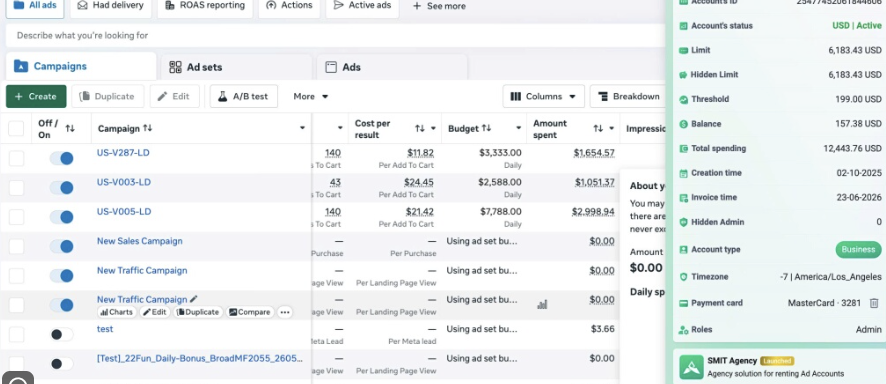
Task: Click the Timezone shield icon
Action: click(x=683, y=277)
